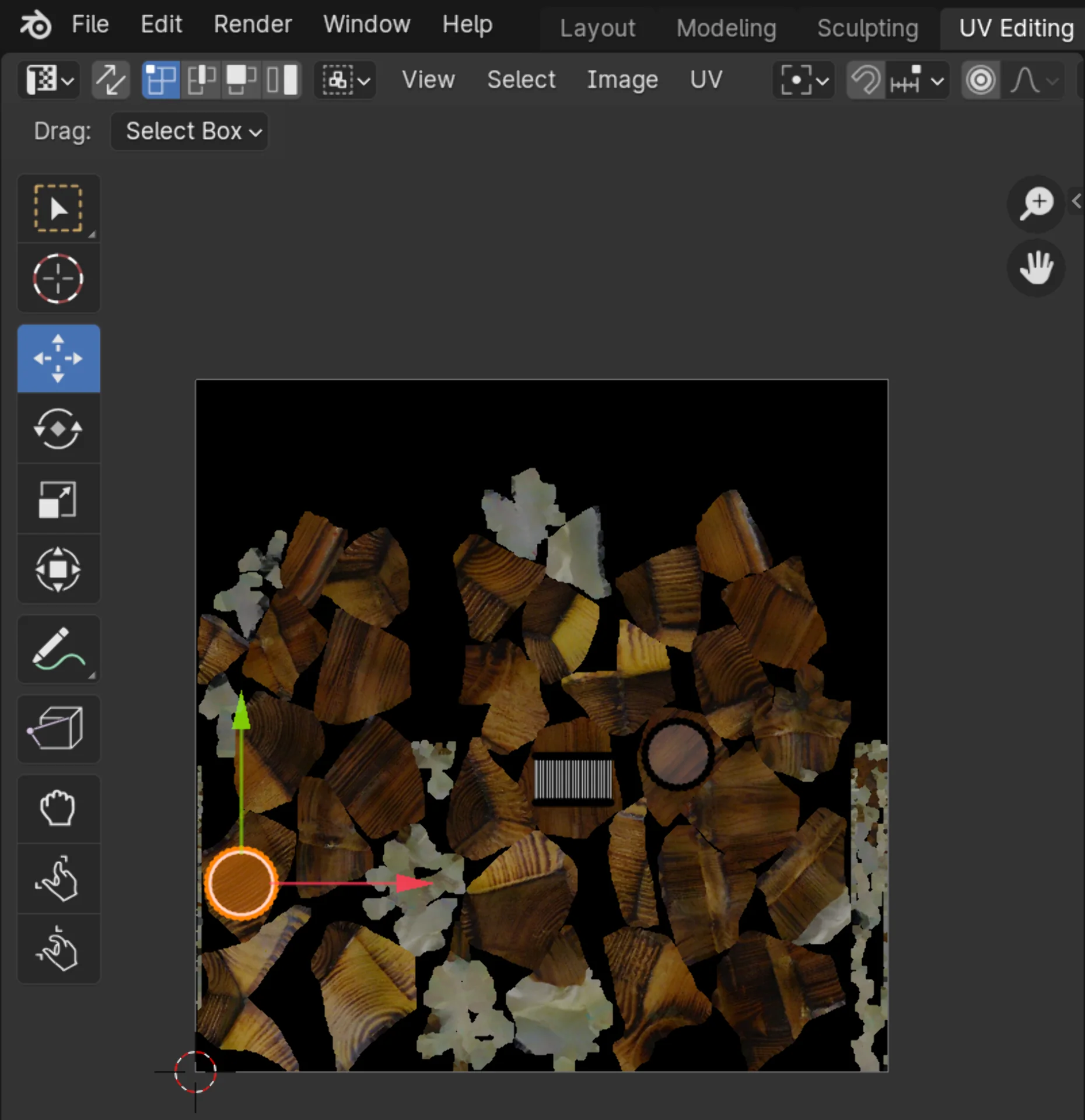Image resolution: width=1085 pixels, height=1120 pixels.
Task: Click the pan view hand gizmo
Action: [1036, 268]
